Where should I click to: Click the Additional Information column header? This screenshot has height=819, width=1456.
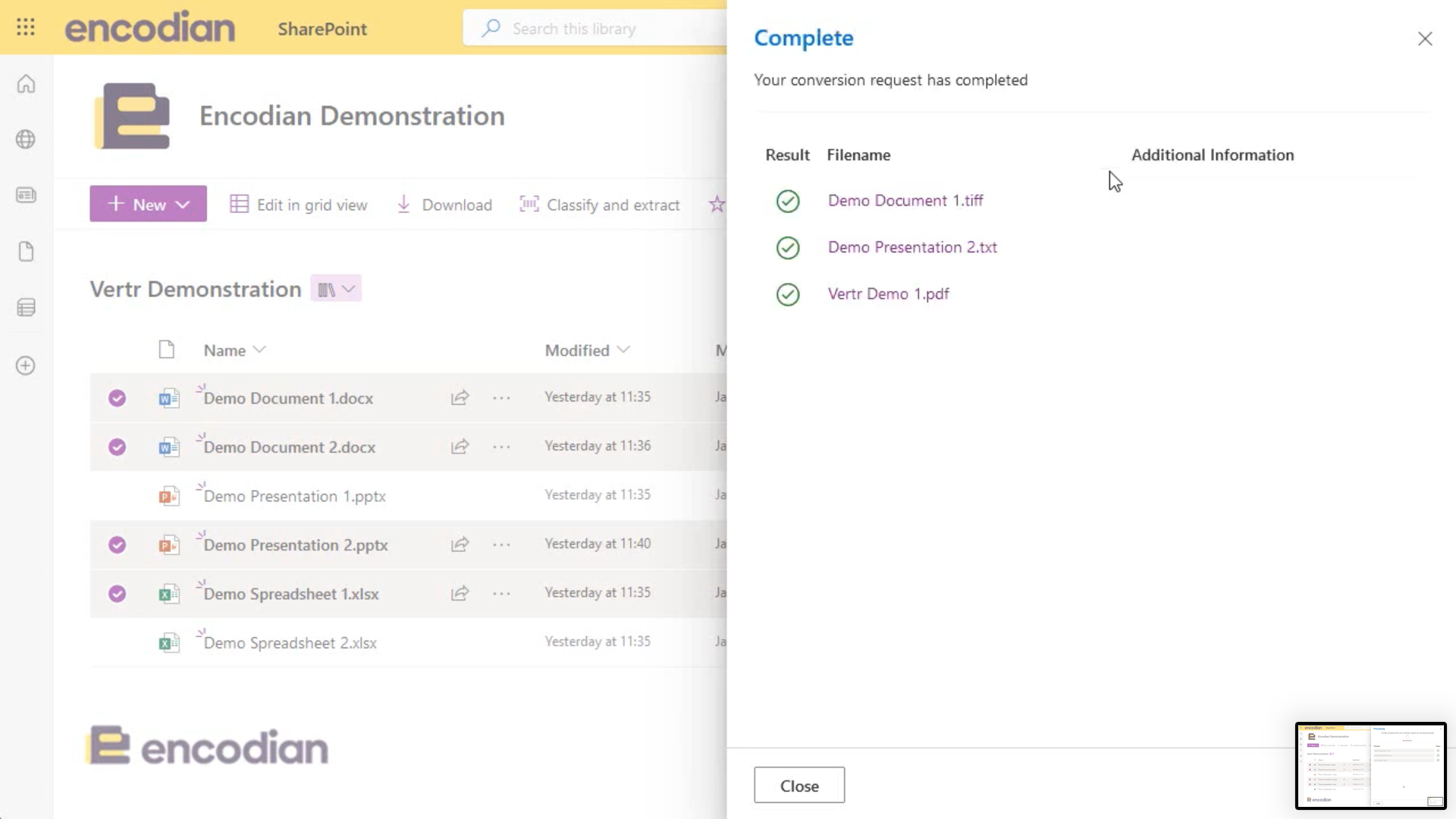tap(1213, 155)
